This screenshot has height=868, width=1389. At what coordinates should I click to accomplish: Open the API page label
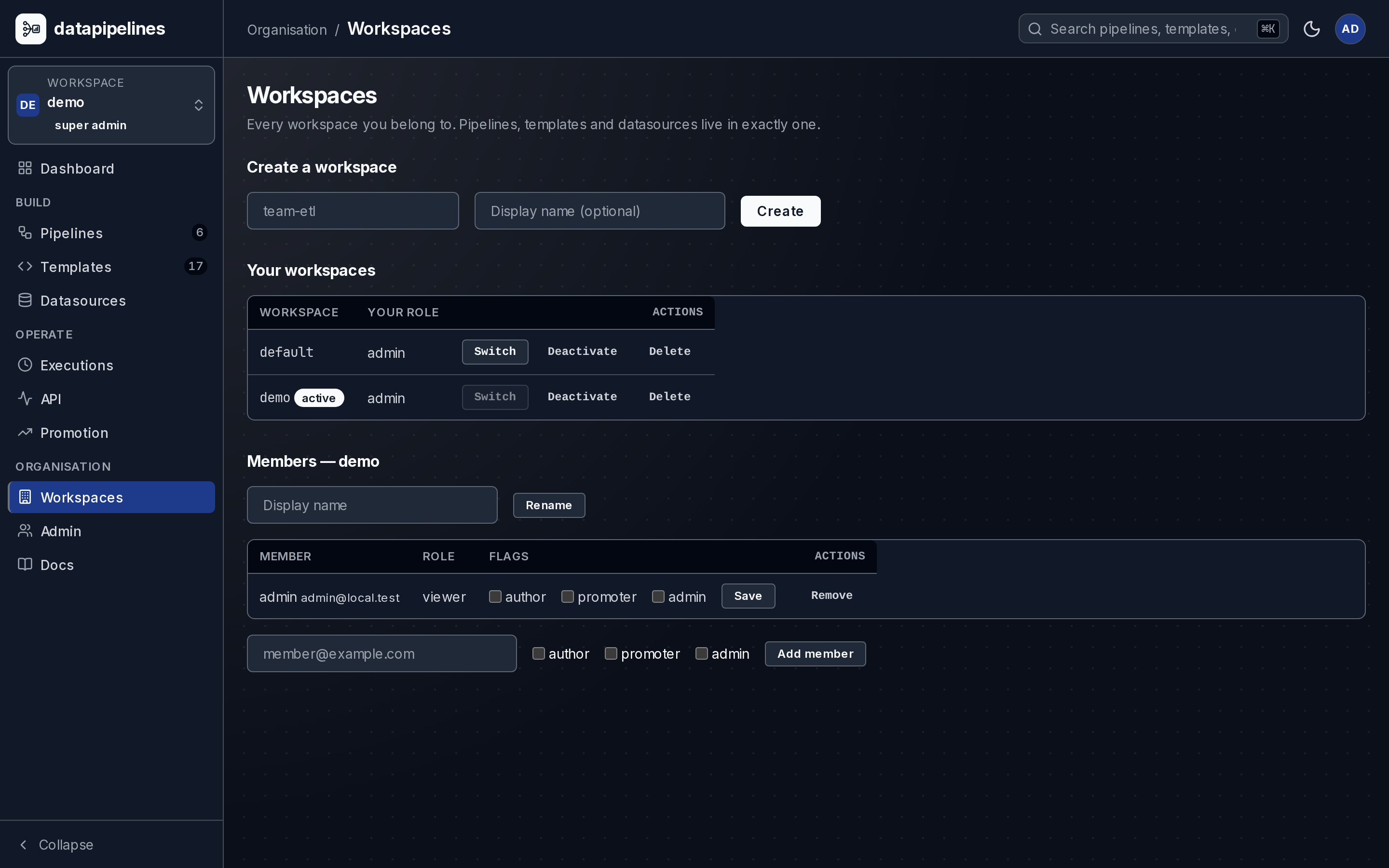[51, 399]
